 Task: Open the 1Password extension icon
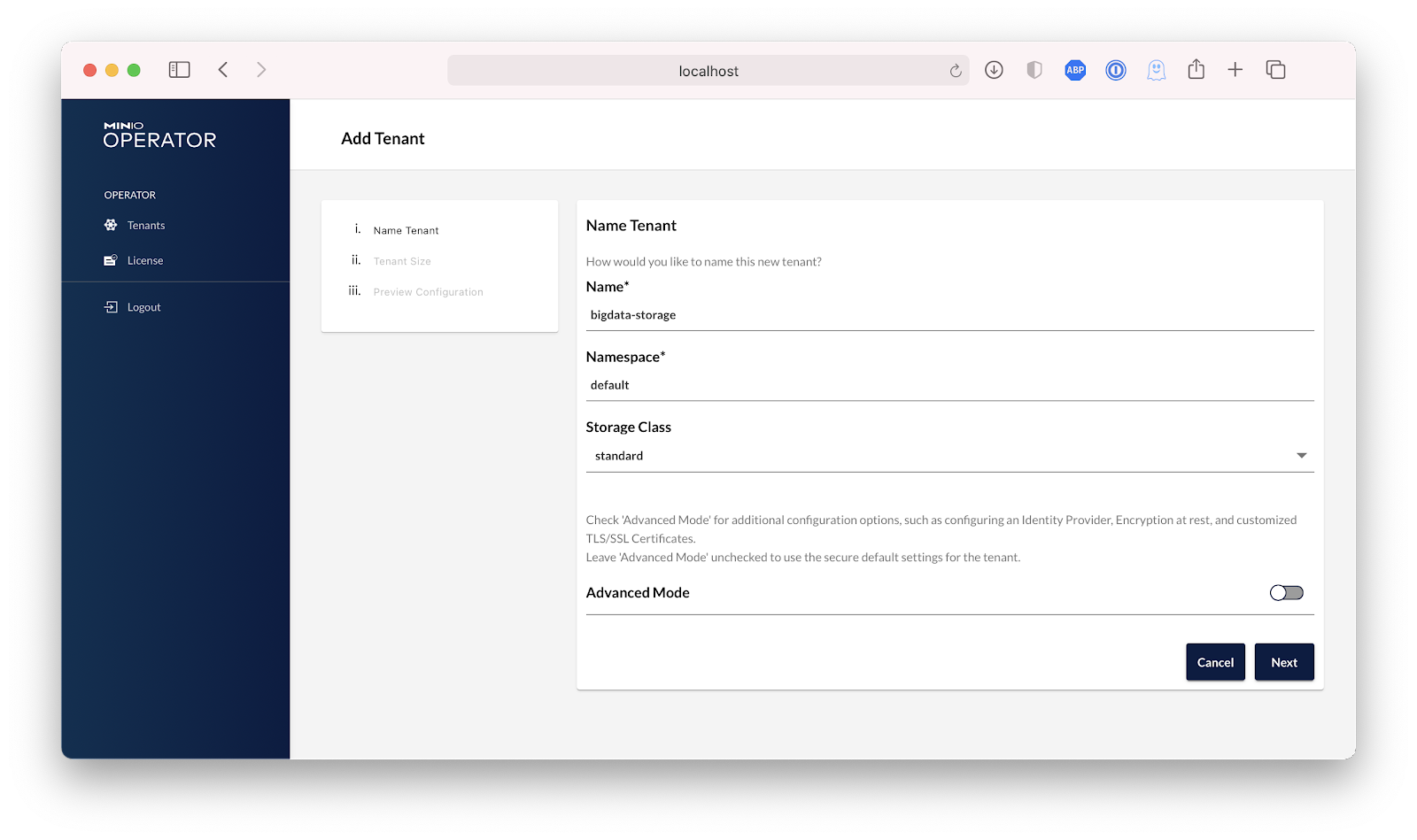tap(1116, 70)
